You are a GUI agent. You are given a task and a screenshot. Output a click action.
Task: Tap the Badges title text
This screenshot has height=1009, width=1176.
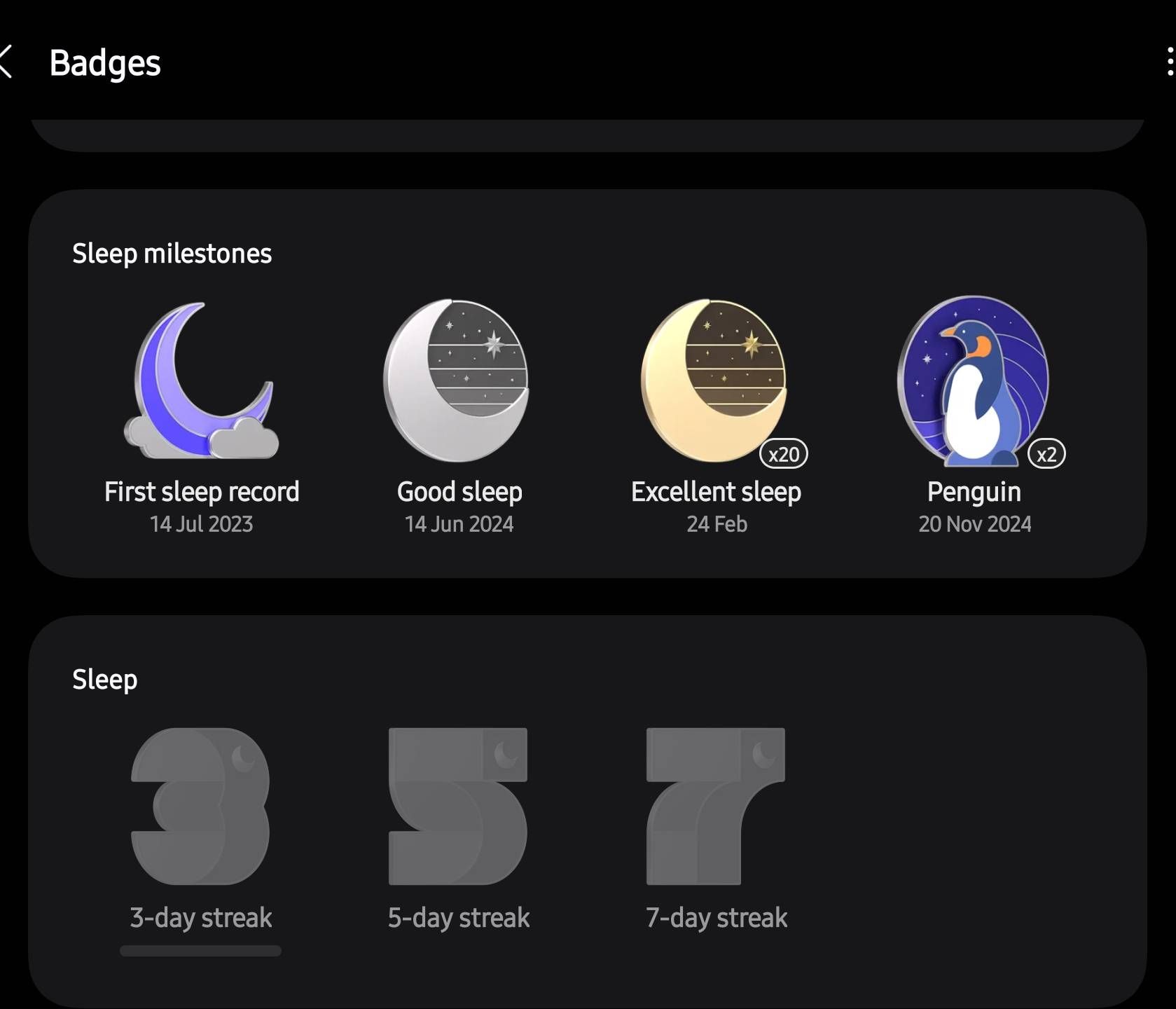105,63
